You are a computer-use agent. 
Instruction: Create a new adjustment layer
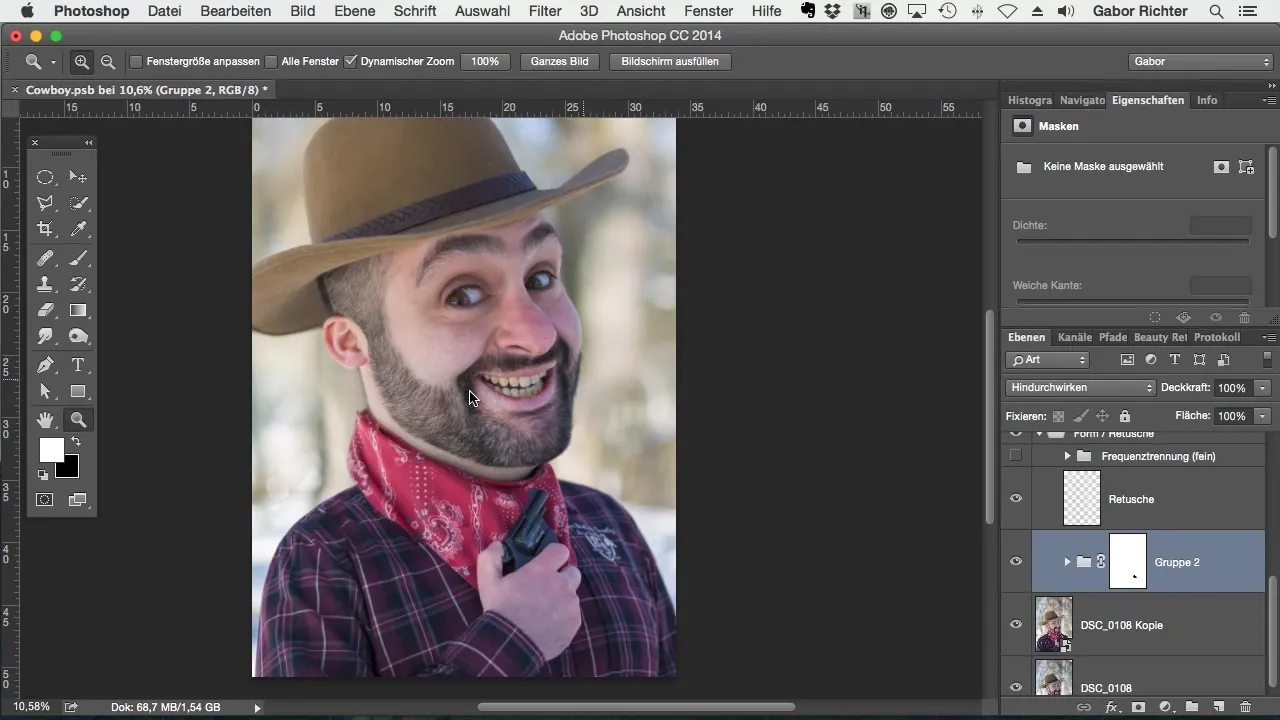(x=1165, y=707)
